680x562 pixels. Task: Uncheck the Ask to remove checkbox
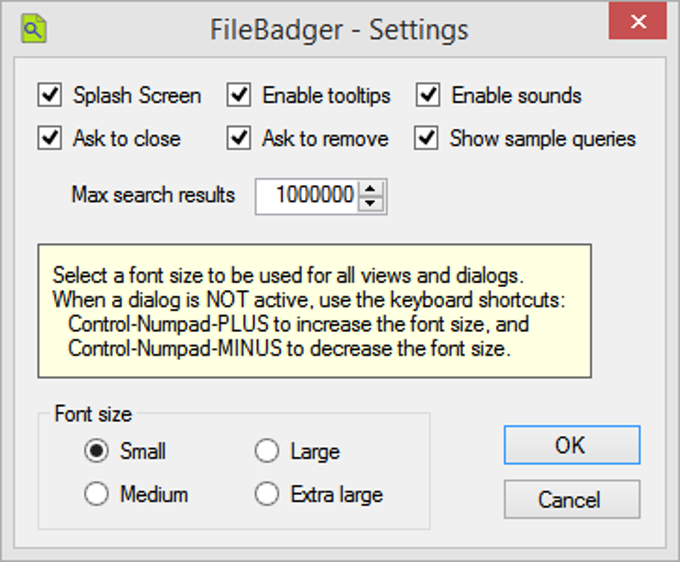(239, 138)
